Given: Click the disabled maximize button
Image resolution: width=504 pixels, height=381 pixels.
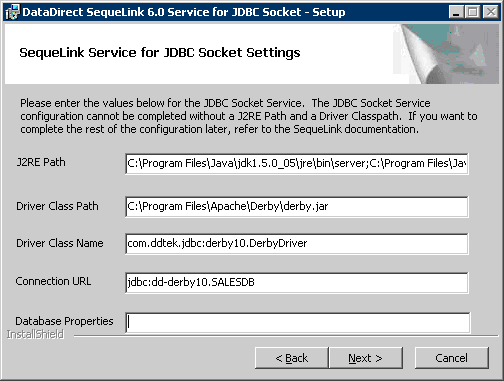Looking at the screenshot, I should pos(473,12).
